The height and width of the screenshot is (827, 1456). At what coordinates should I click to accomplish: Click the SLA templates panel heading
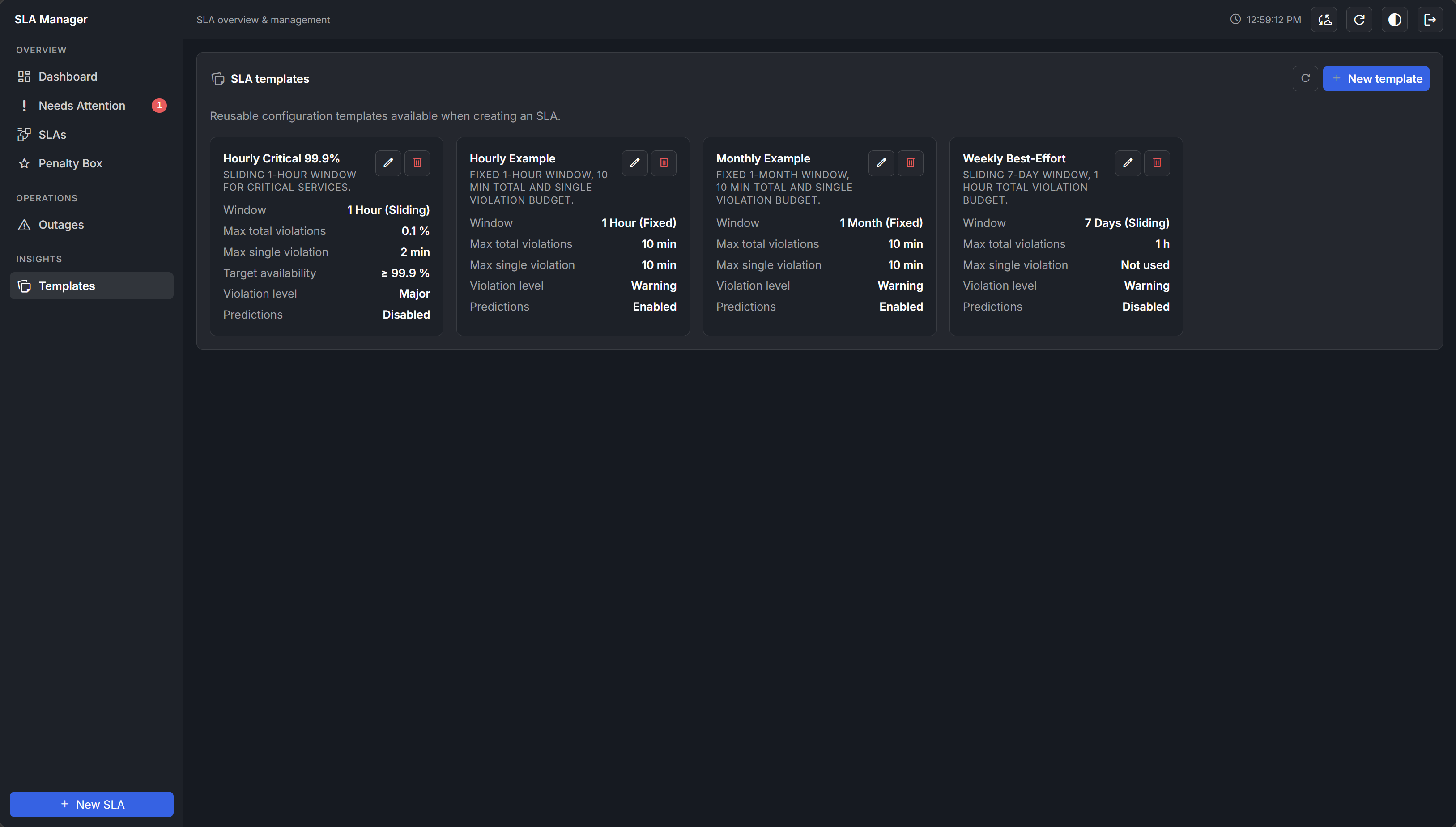270,79
